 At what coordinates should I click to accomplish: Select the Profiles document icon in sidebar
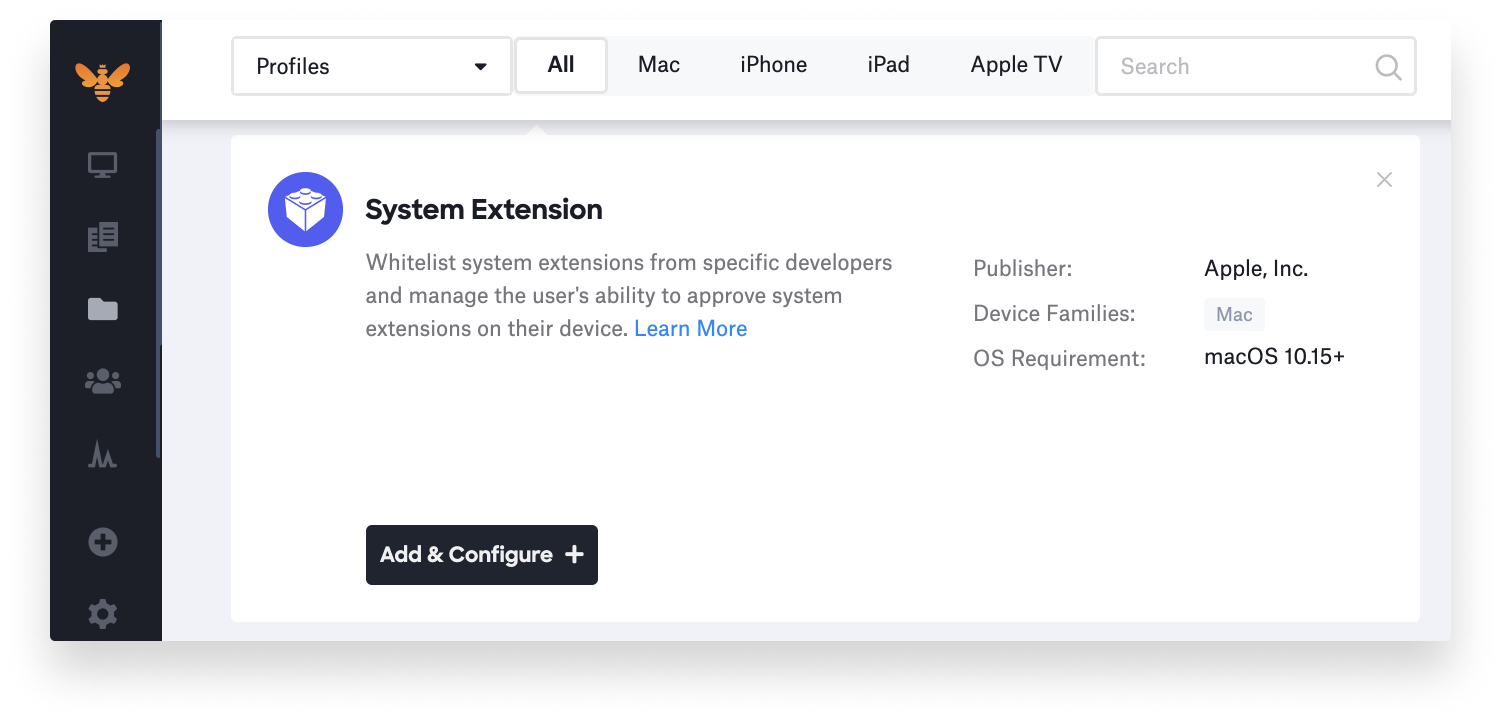click(x=103, y=237)
